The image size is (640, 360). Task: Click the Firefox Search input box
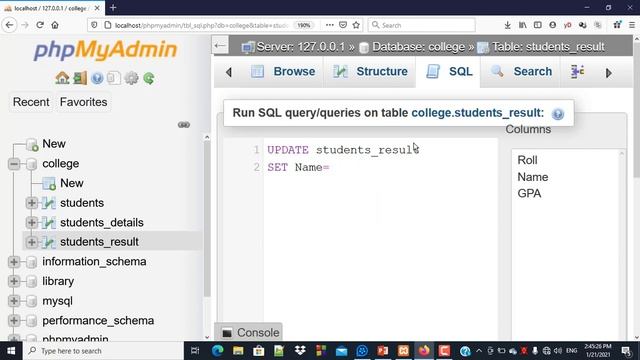click(422, 25)
